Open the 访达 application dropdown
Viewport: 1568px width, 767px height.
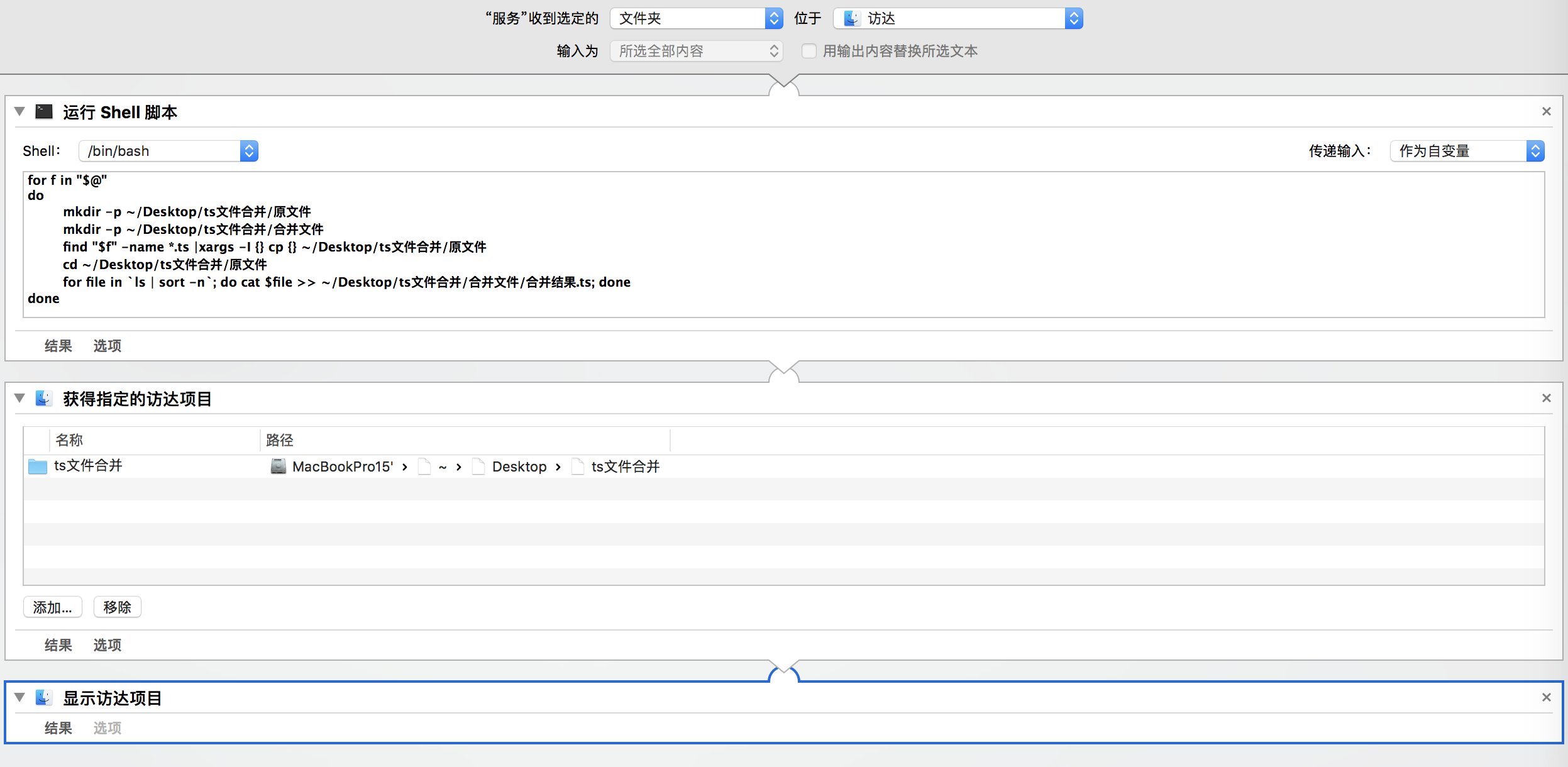tap(958, 18)
